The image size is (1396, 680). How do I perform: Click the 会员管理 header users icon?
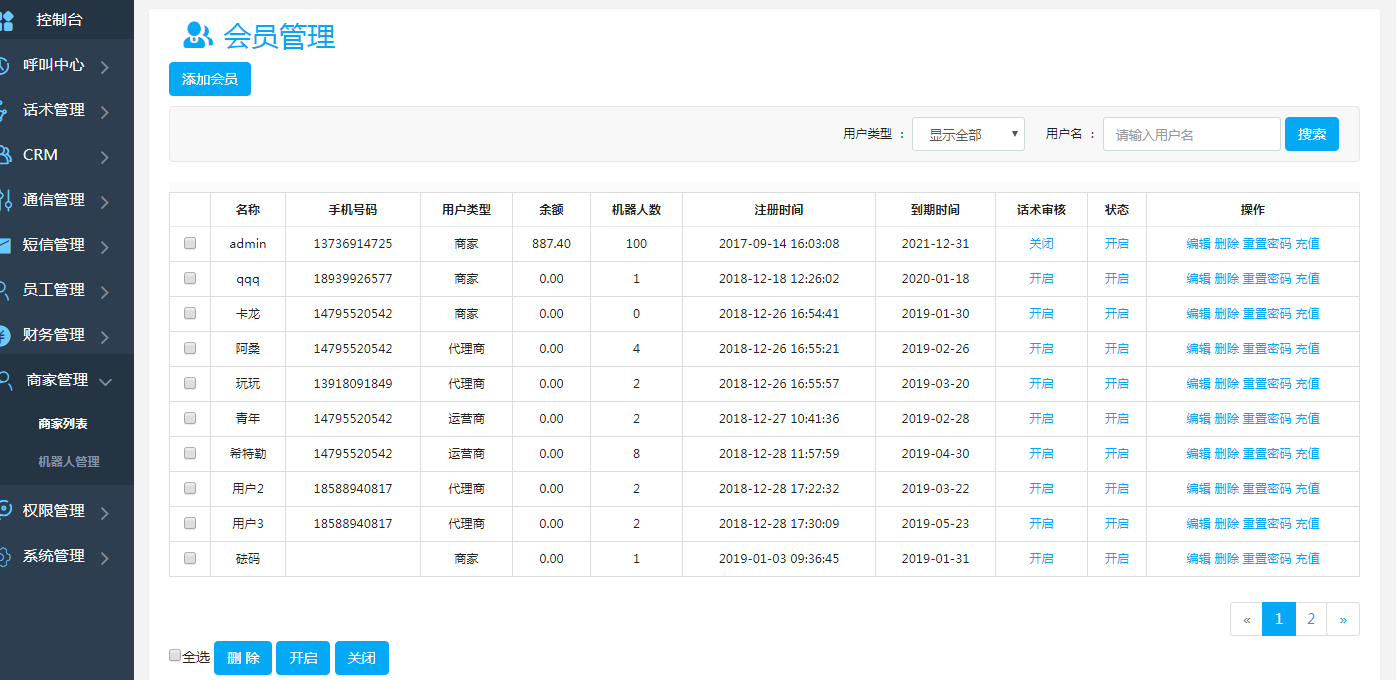(198, 36)
